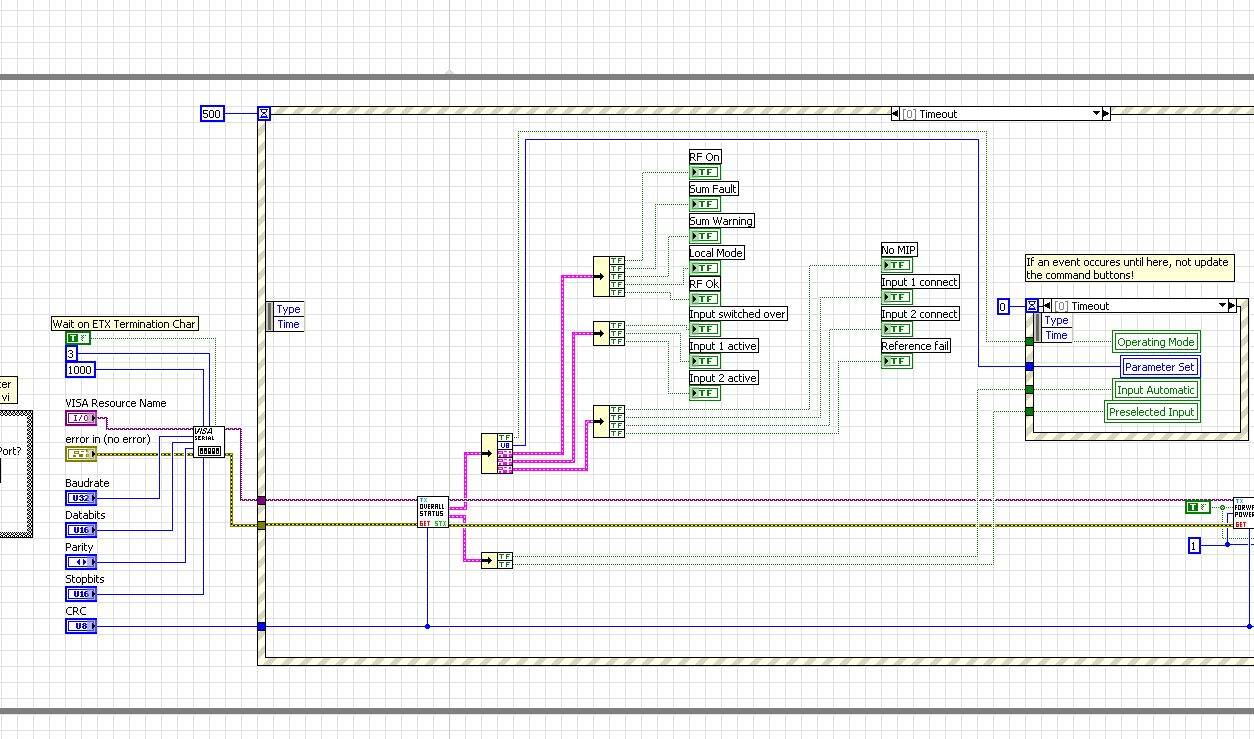Select the error in cluster terminal

point(81,454)
